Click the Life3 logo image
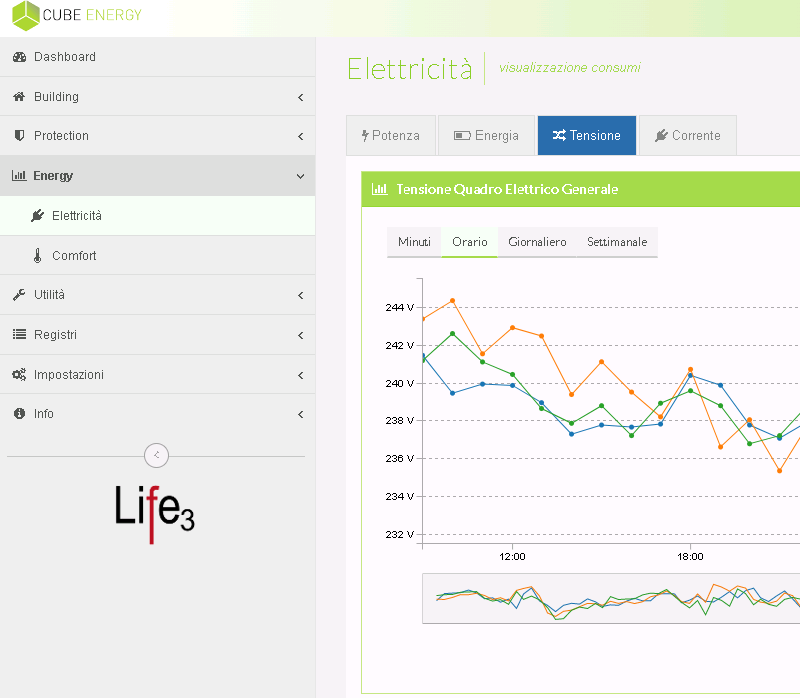800x698 pixels. pos(155,515)
